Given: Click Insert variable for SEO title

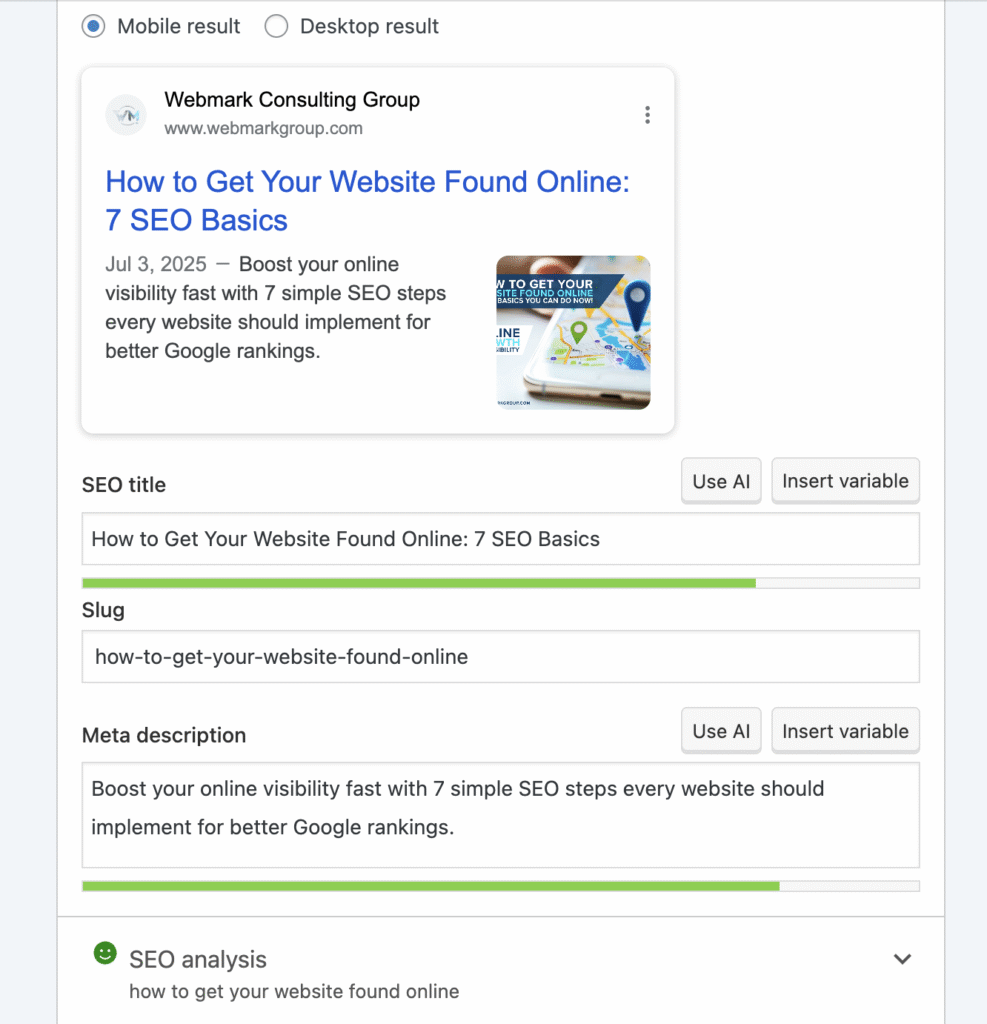Looking at the screenshot, I should (x=845, y=481).
